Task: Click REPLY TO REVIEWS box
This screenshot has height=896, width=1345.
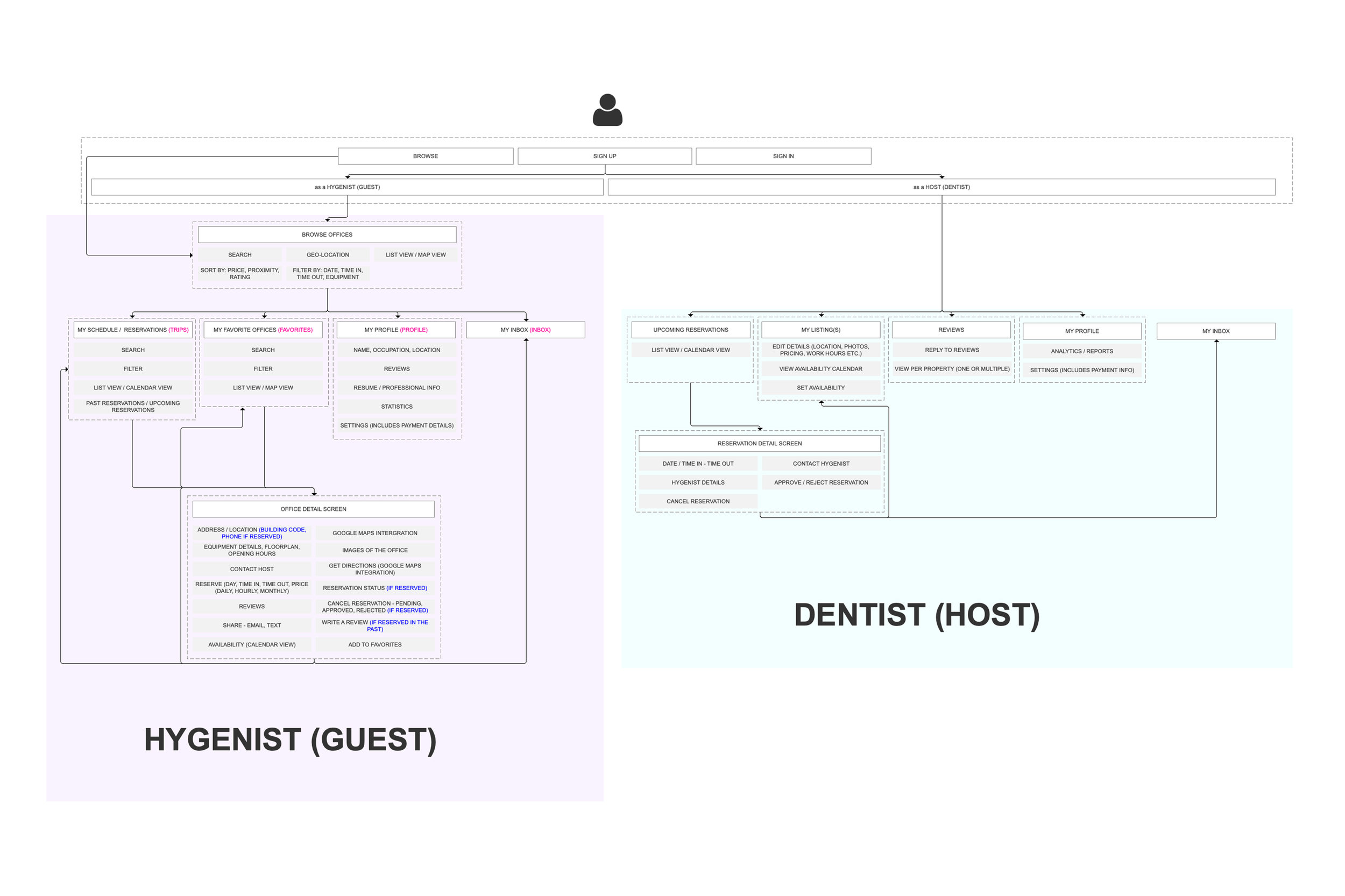Action: [x=952, y=350]
